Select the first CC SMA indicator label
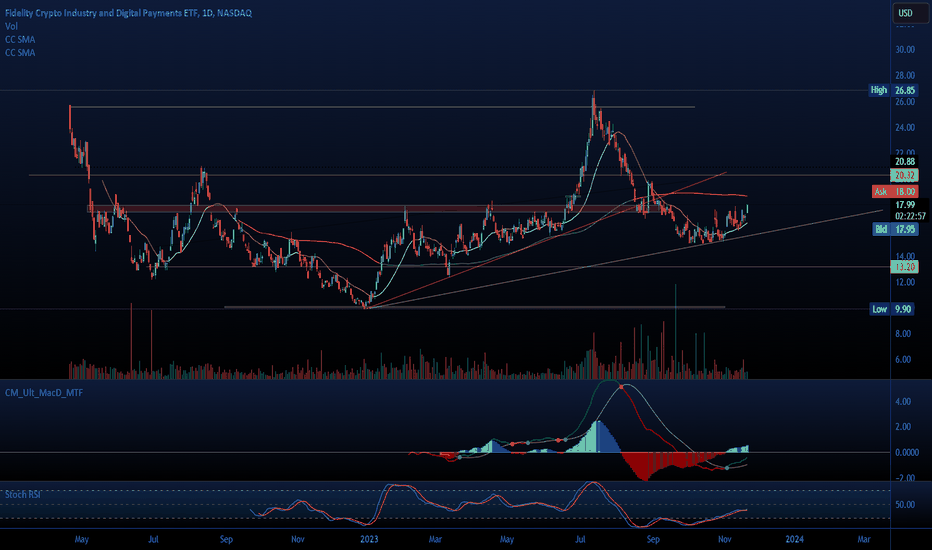Viewport: 932px width, 550px height. [x=20, y=39]
